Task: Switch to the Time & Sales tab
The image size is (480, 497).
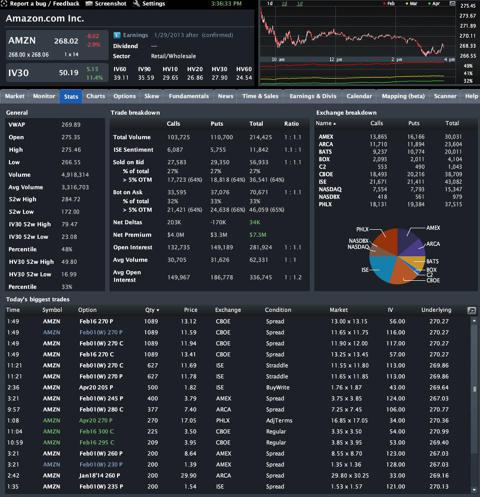Action: click(260, 96)
